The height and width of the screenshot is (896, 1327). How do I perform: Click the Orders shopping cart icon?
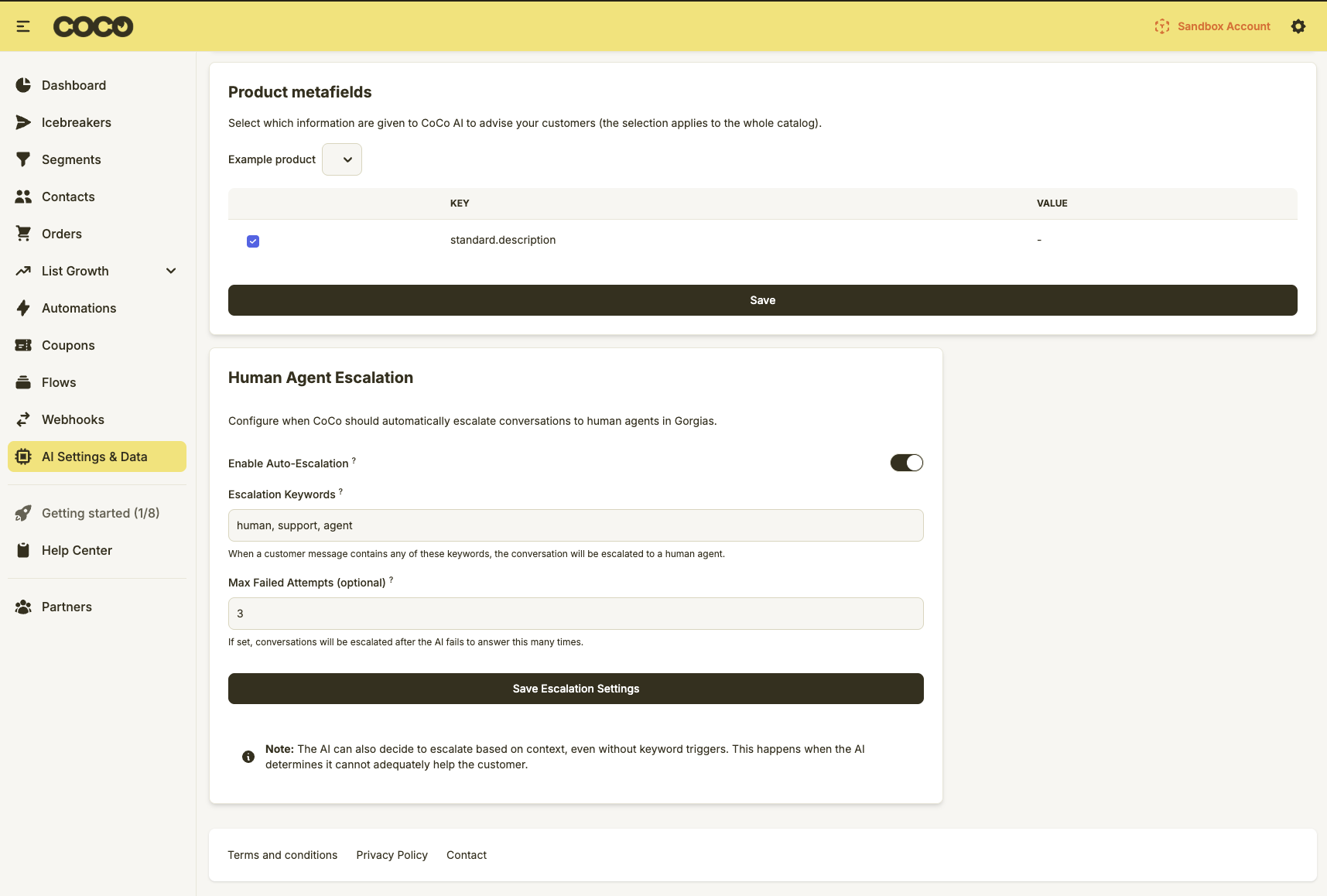click(23, 234)
